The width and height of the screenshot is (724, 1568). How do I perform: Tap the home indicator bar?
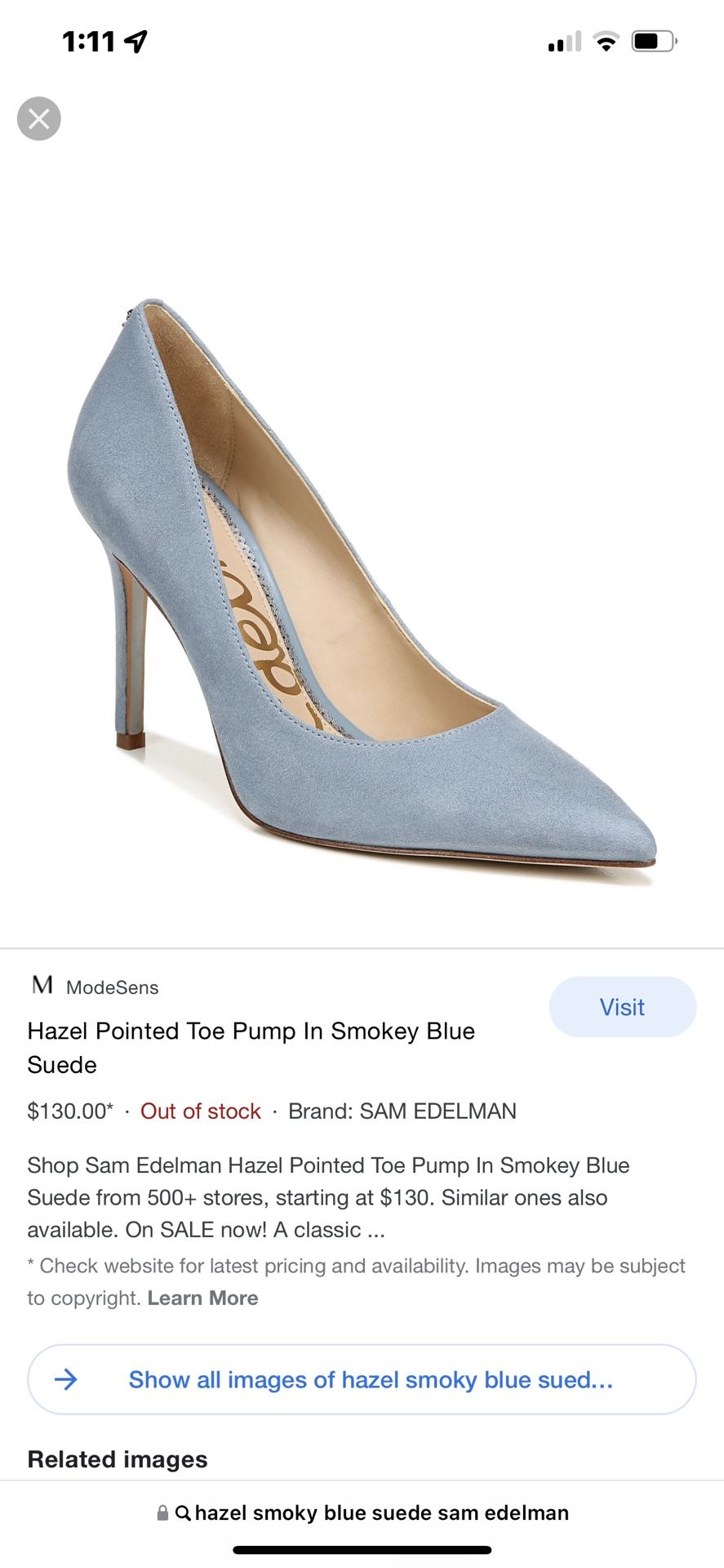point(362,1549)
